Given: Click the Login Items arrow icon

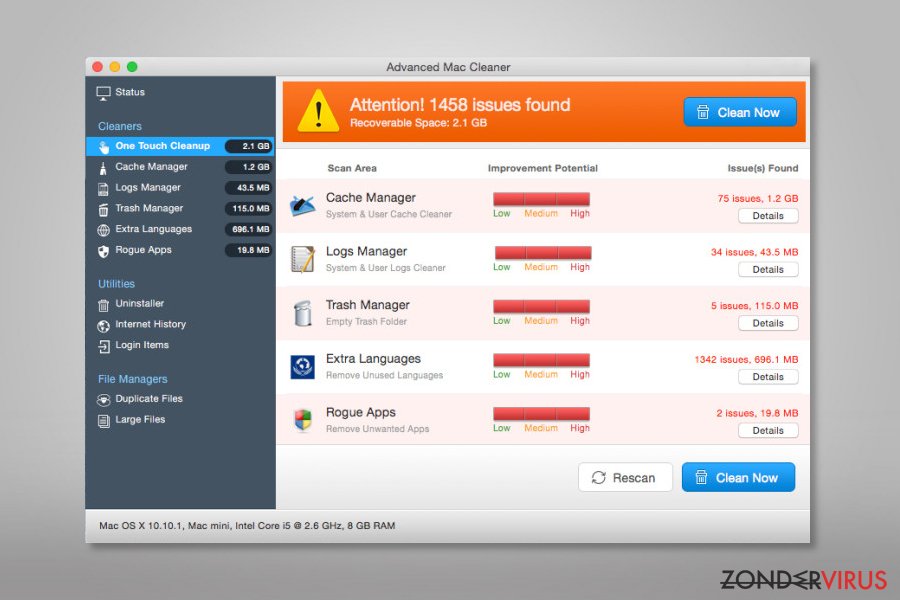Looking at the screenshot, I should [103, 346].
